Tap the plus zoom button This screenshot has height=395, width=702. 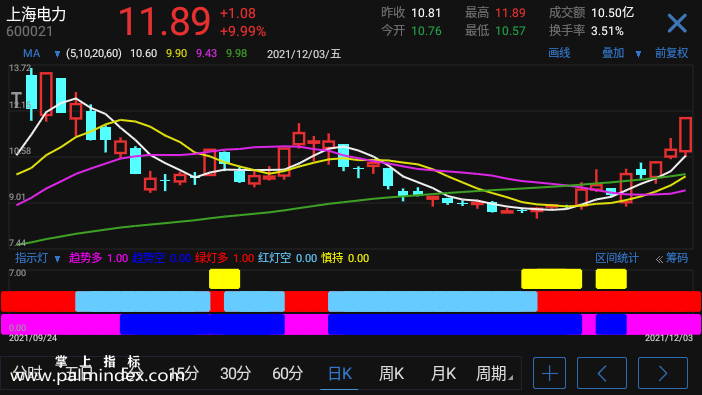tap(549, 373)
